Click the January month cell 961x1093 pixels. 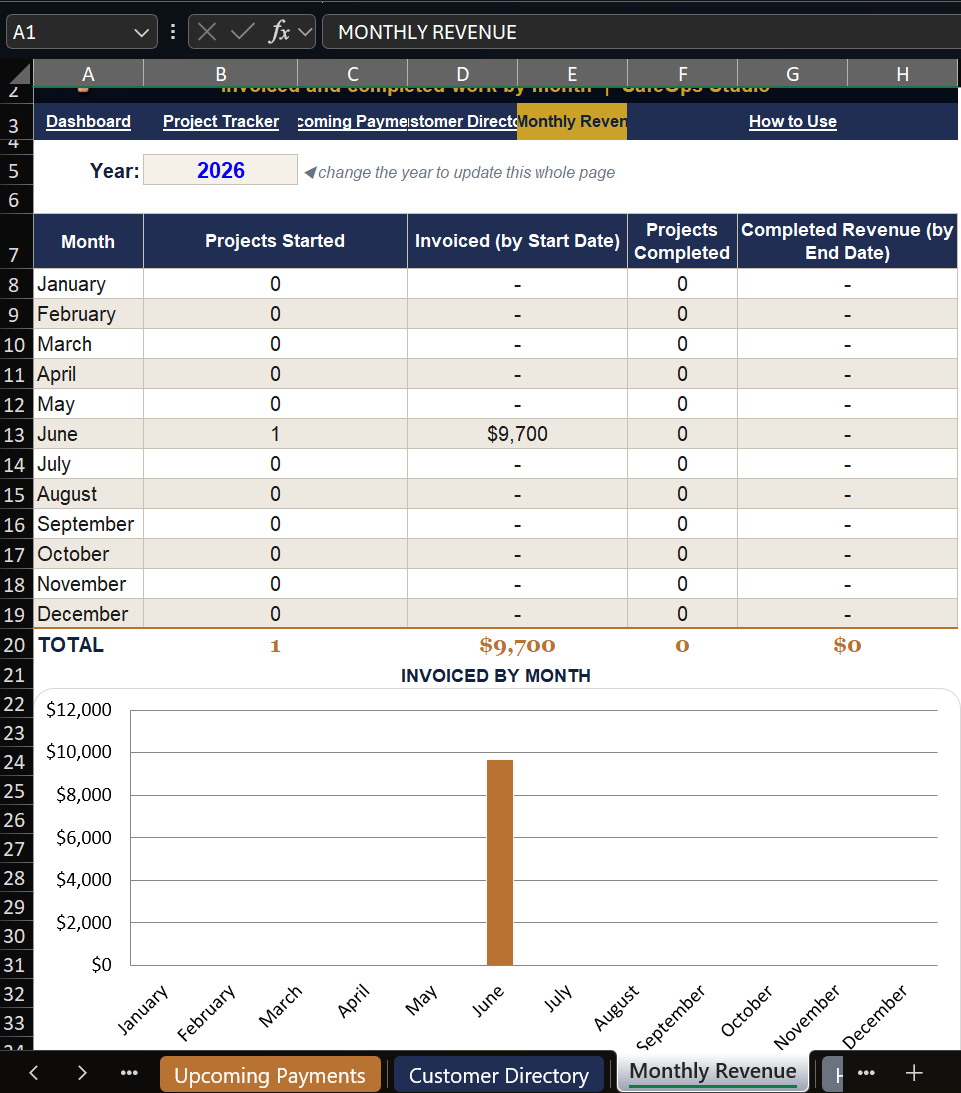[89, 284]
